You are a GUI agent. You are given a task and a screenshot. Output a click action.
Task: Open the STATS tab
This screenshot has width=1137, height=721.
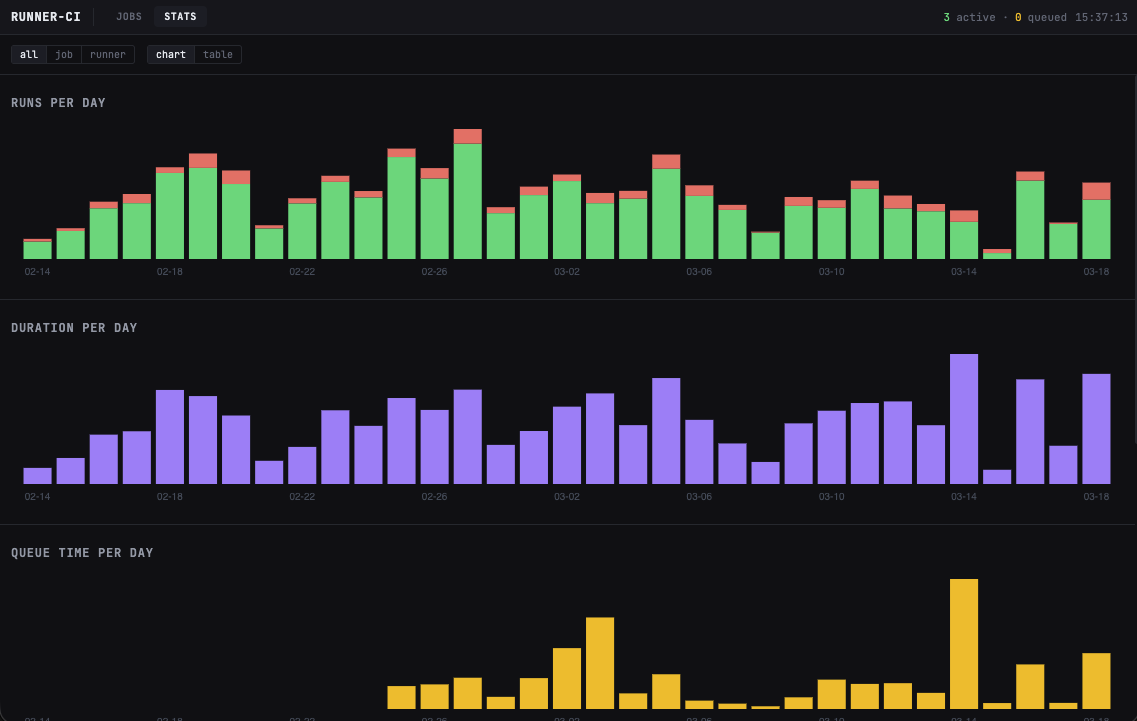click(x=180, y=16)
